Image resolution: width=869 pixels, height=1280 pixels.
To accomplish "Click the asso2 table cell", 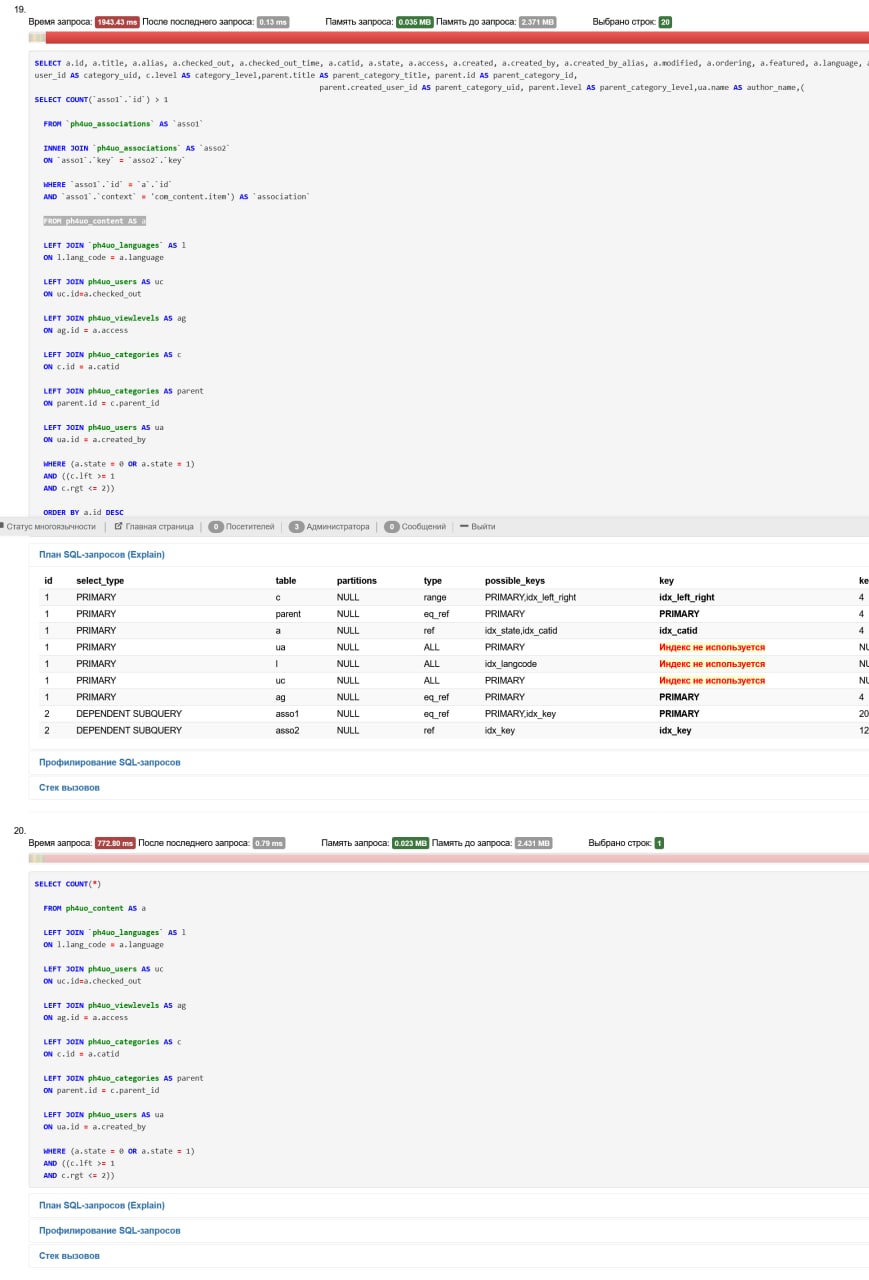I will tap(288, 731).
